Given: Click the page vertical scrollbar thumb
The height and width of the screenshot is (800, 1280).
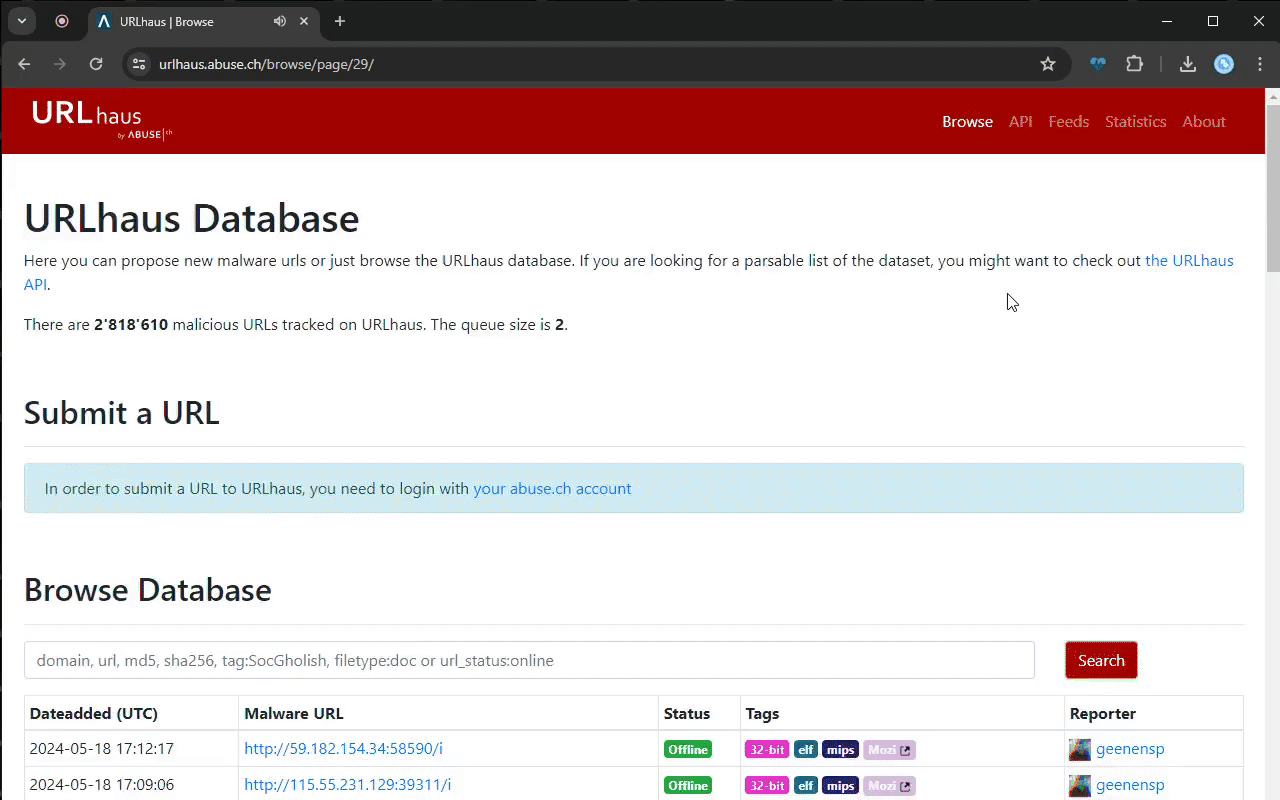Looking at the screenshot, I should click(1272, 187).
